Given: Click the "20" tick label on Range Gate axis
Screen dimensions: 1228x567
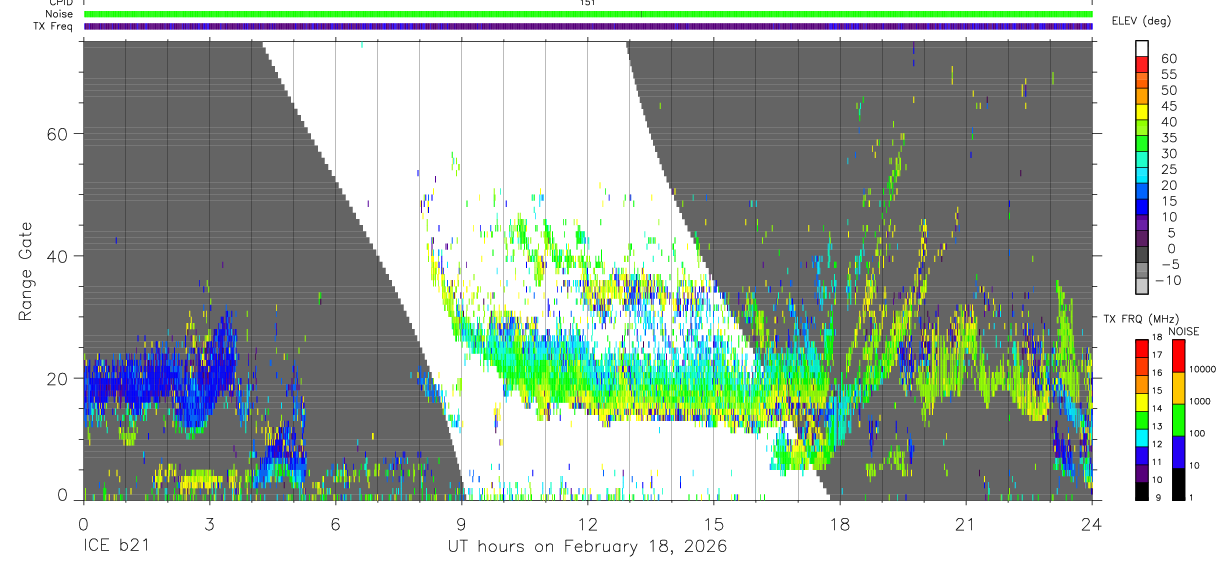Looking at the screenshot, I should click(57, 378).
